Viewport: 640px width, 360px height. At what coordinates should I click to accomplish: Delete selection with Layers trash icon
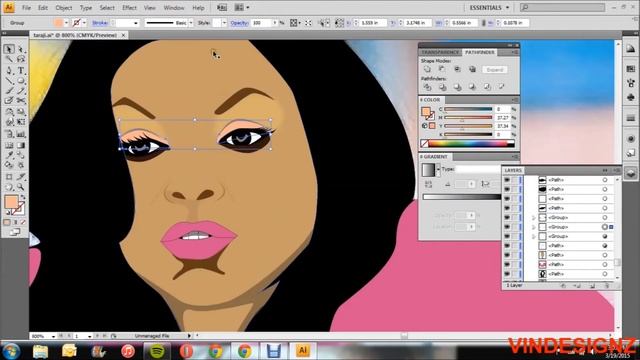607,286
